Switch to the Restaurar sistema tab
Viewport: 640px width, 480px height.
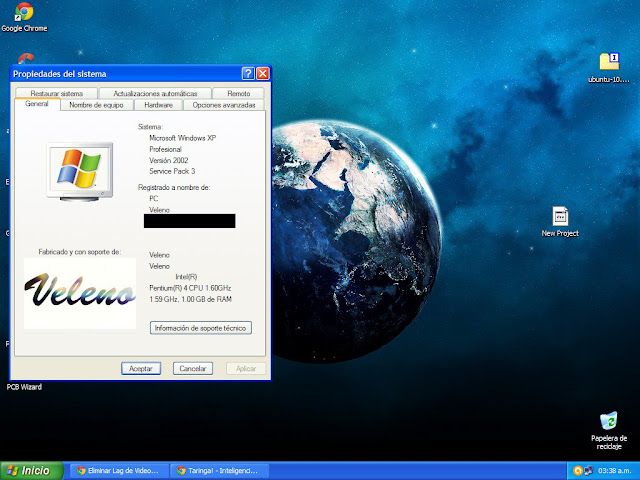click(57, 93)
